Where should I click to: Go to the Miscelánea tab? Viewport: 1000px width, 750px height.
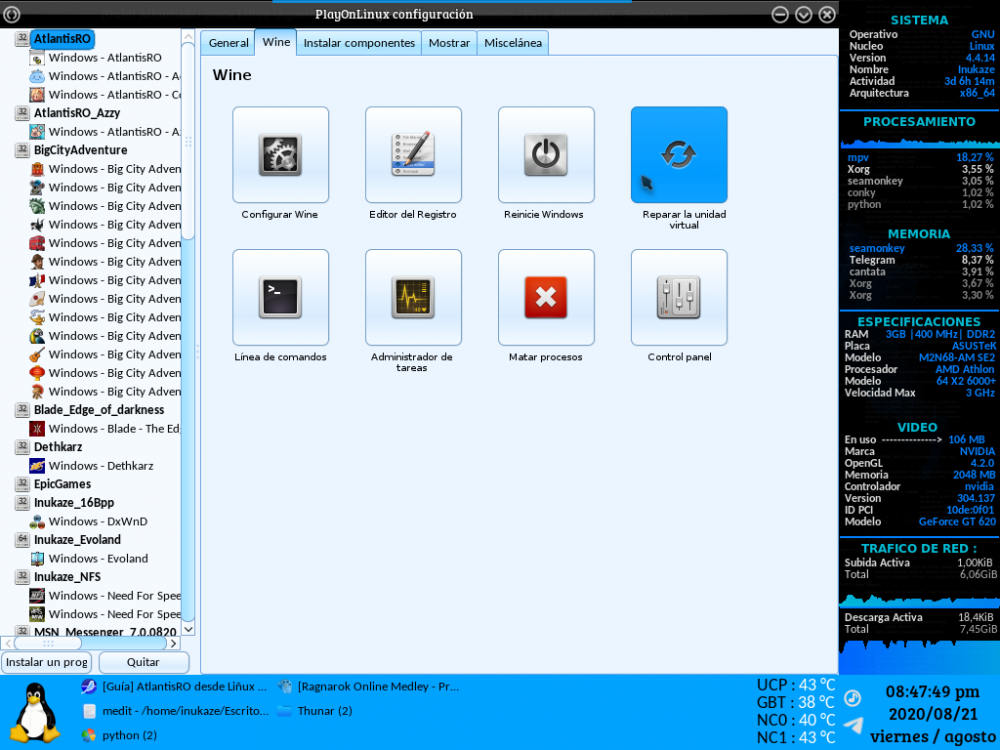513,43
